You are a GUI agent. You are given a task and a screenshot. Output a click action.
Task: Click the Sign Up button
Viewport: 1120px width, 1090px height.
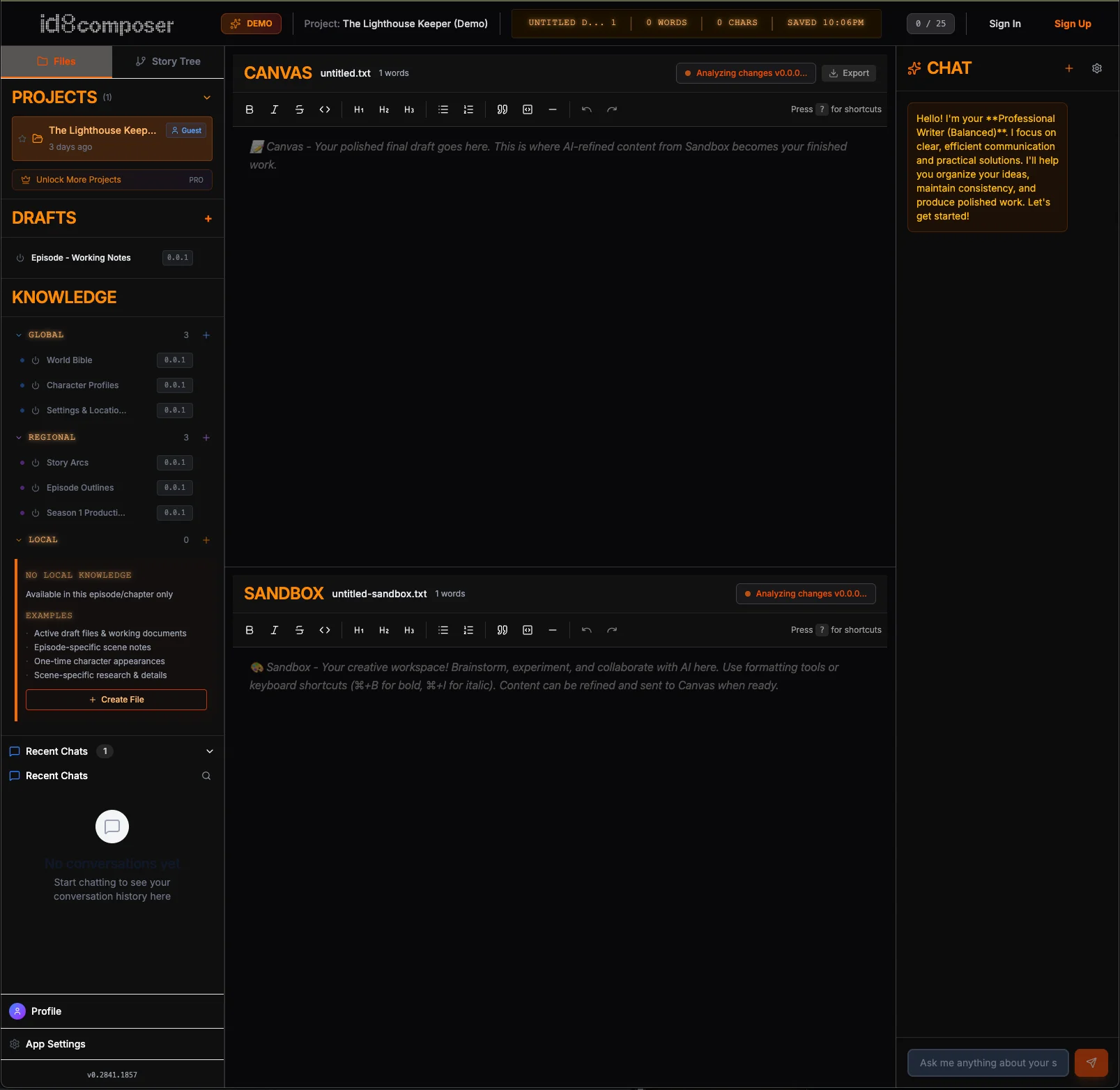click(1073, 23)
